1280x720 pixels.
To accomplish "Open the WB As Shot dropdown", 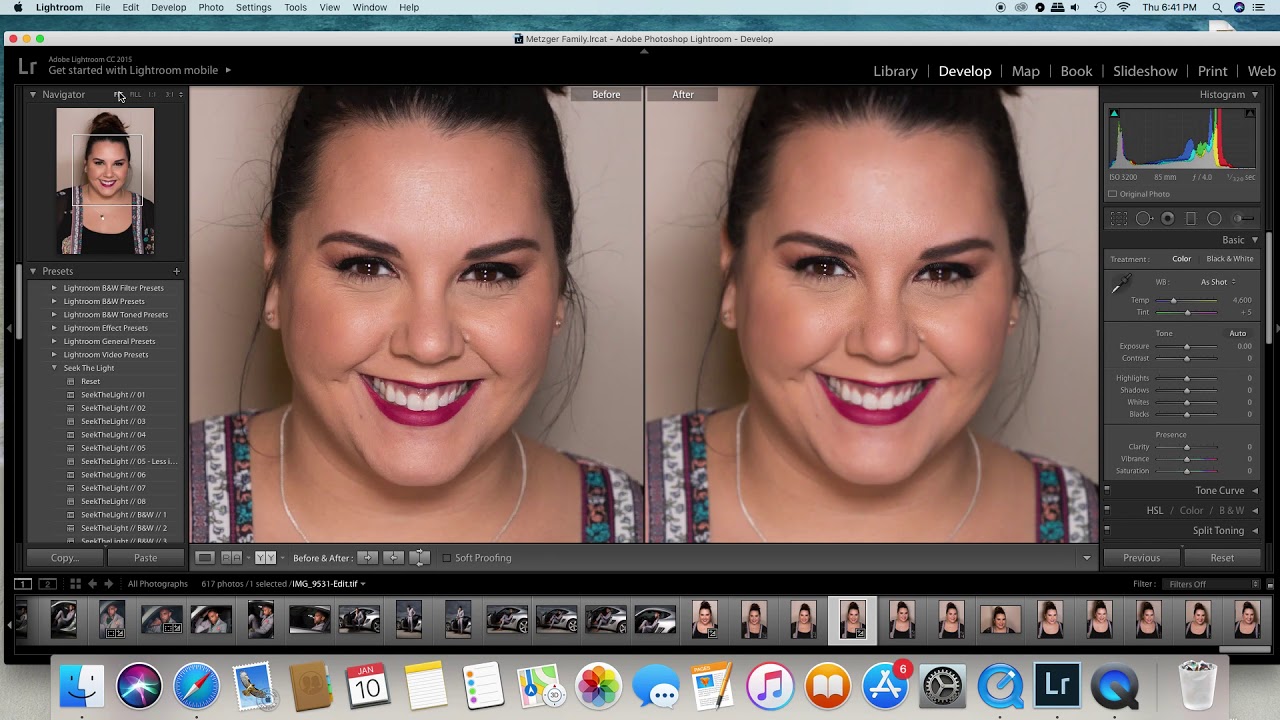I will 1218,282.
